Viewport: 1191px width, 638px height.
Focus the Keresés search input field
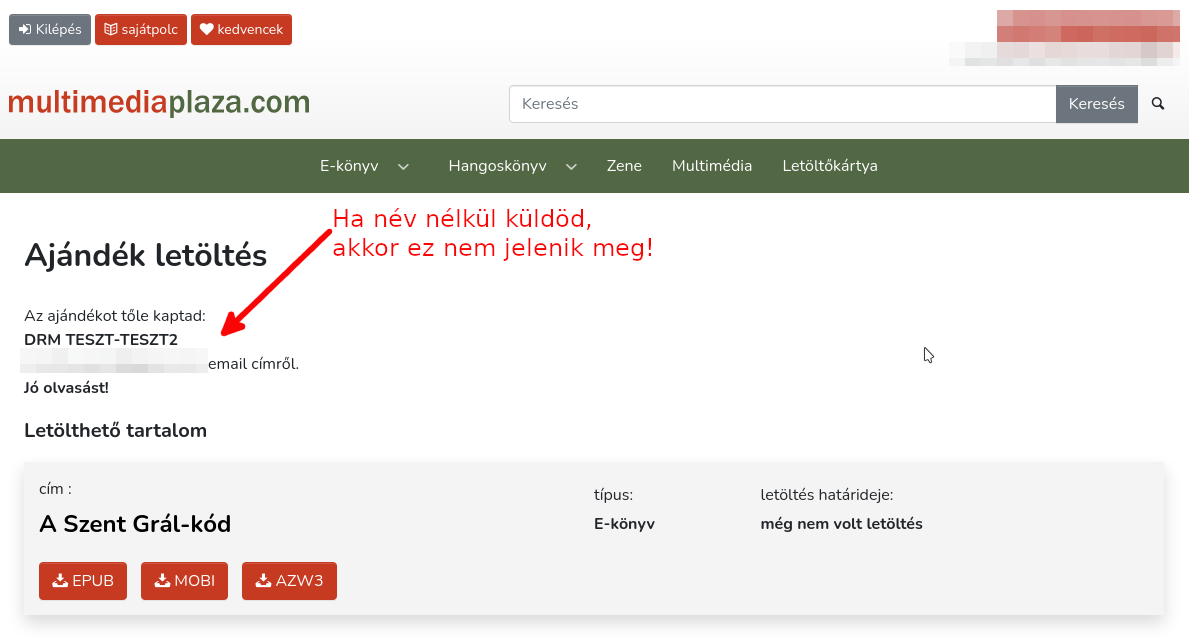pos(782,104)
